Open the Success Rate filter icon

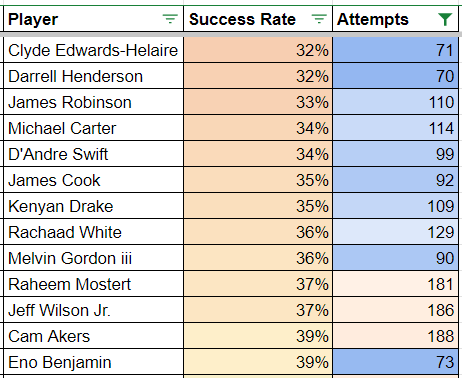pos(319,19)
